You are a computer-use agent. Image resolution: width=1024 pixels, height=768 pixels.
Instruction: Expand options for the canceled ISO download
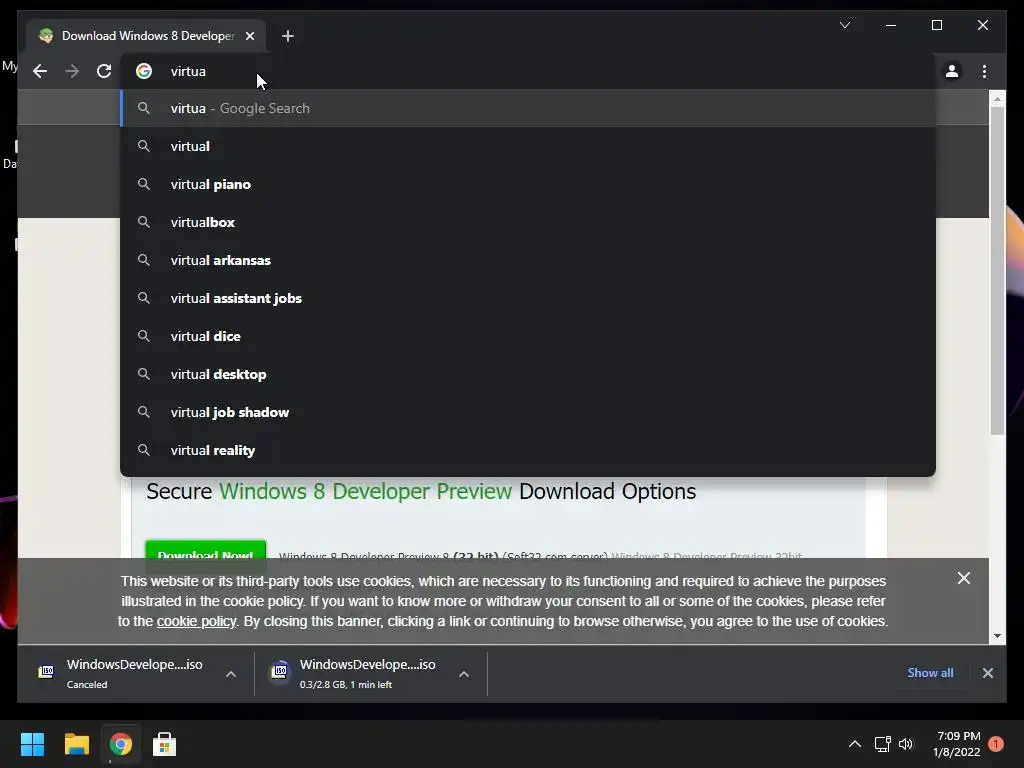[x=231, y=674]
